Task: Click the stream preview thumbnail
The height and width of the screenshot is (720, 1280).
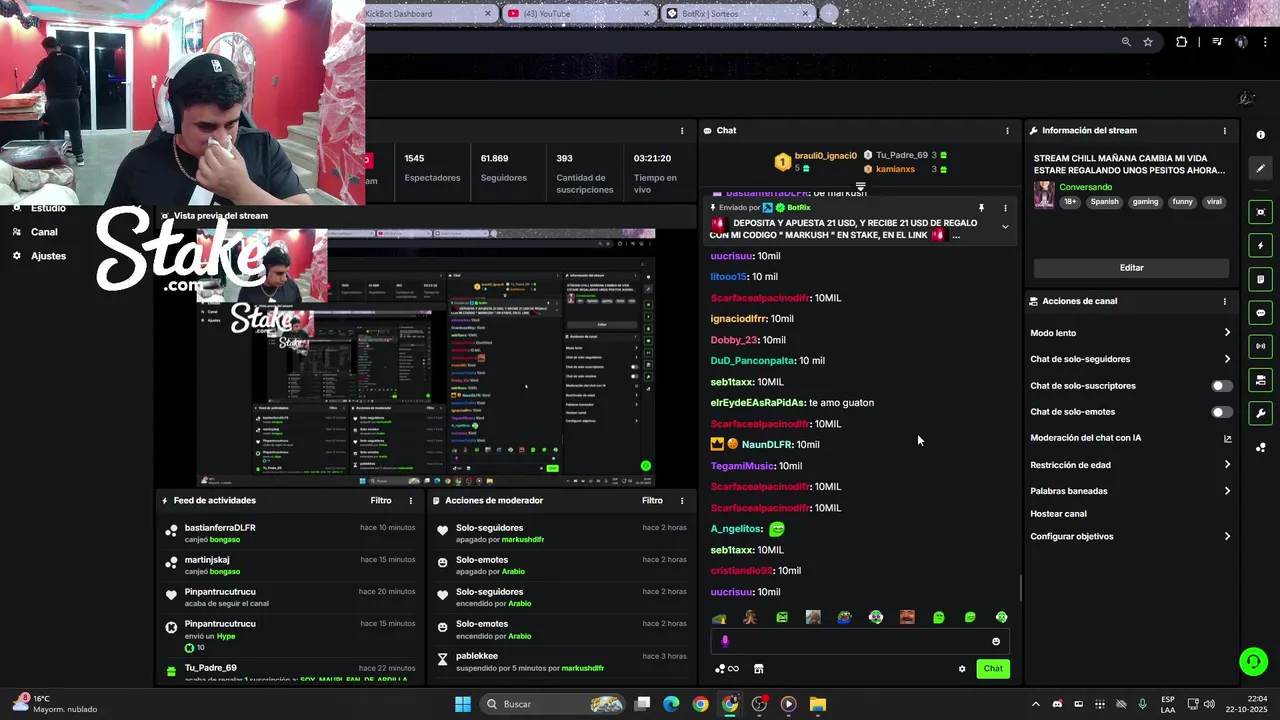Action: [425, 358]
